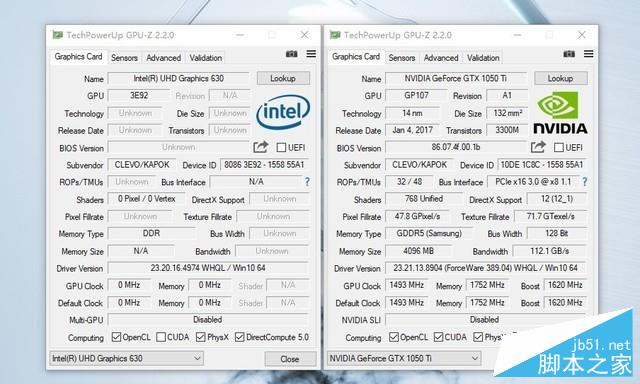Open the NVIDIA GeForce GTX 1050 Ti GPU selector dropdown
This screenshot has width=640, height=384.
click(404, 358)
